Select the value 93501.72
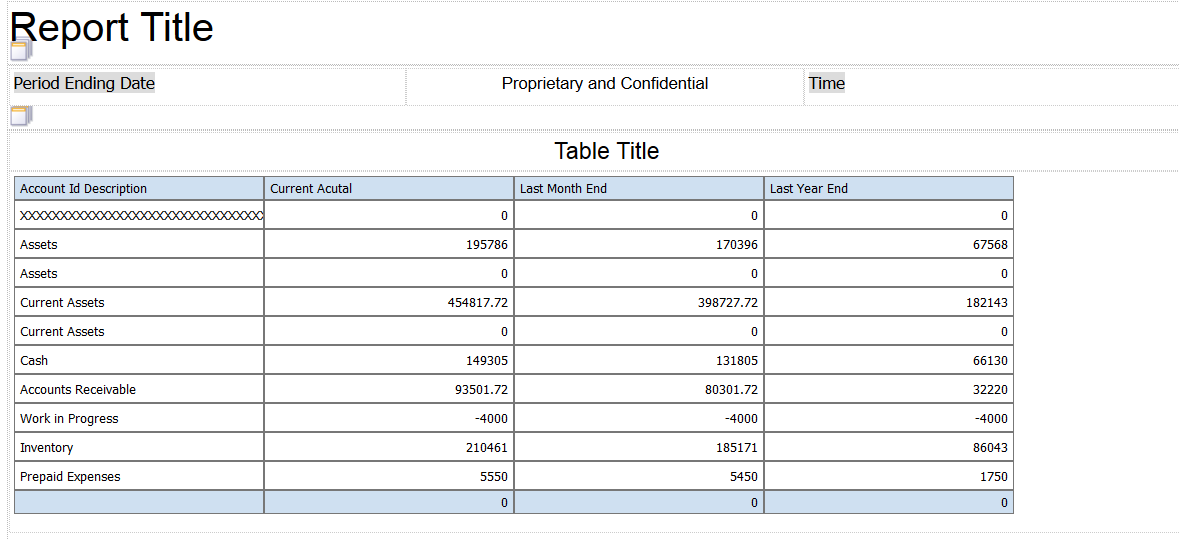The width and height of the screenshot is (1179, 539). 480,389
